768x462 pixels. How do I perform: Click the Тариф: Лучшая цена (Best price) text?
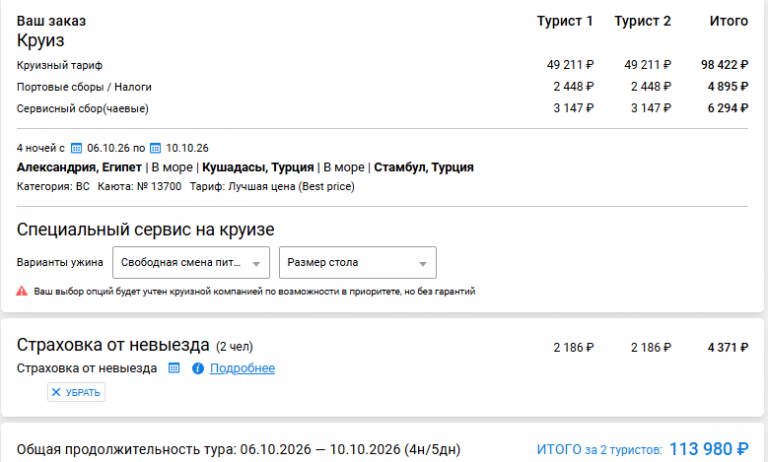pyautogui.click(x=272, y=187)
